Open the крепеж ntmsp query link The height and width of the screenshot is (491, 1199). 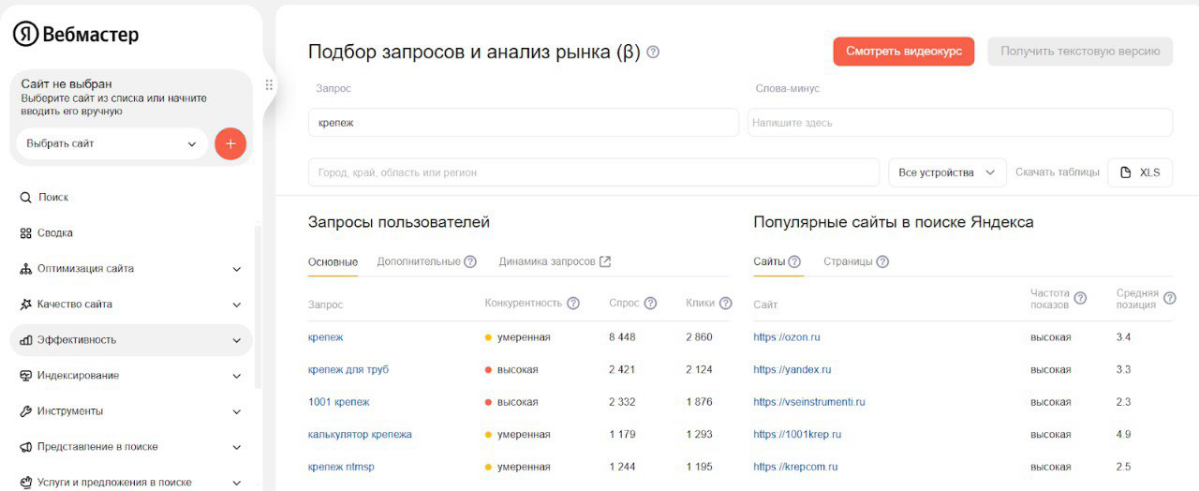click(x=341, y=467)
